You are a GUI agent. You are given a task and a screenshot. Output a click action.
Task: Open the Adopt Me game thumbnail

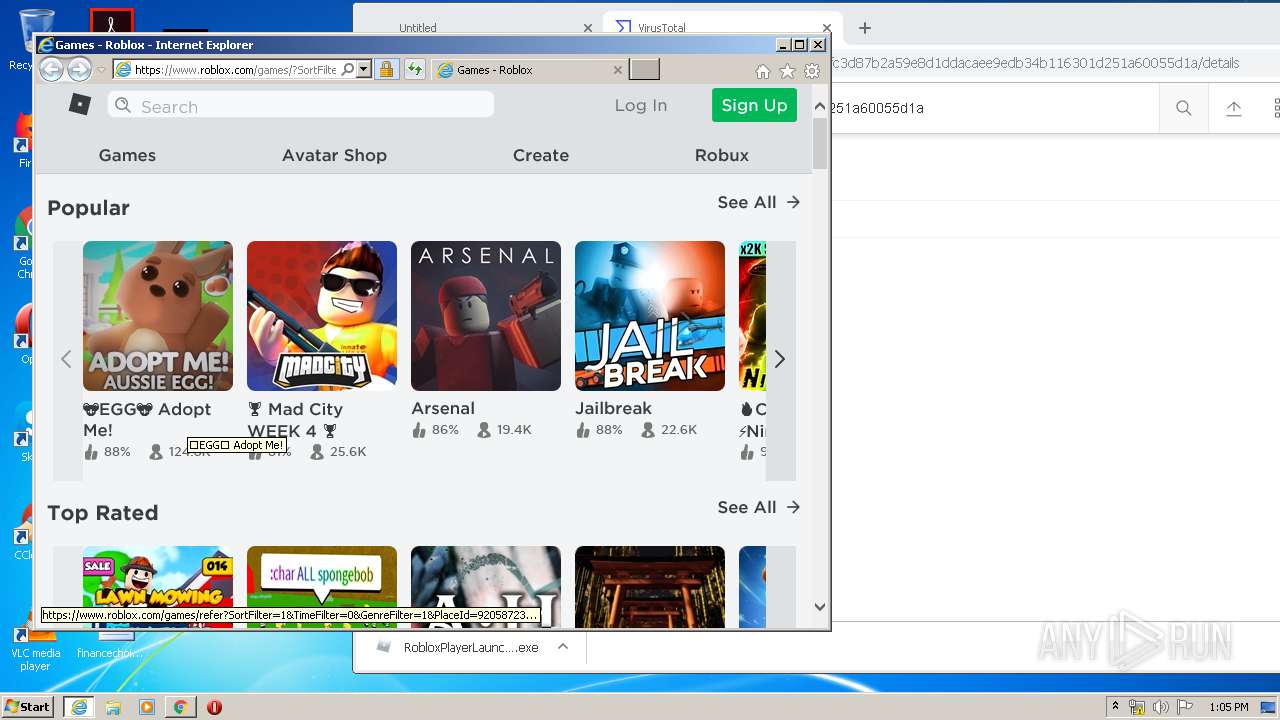(158, 316)
